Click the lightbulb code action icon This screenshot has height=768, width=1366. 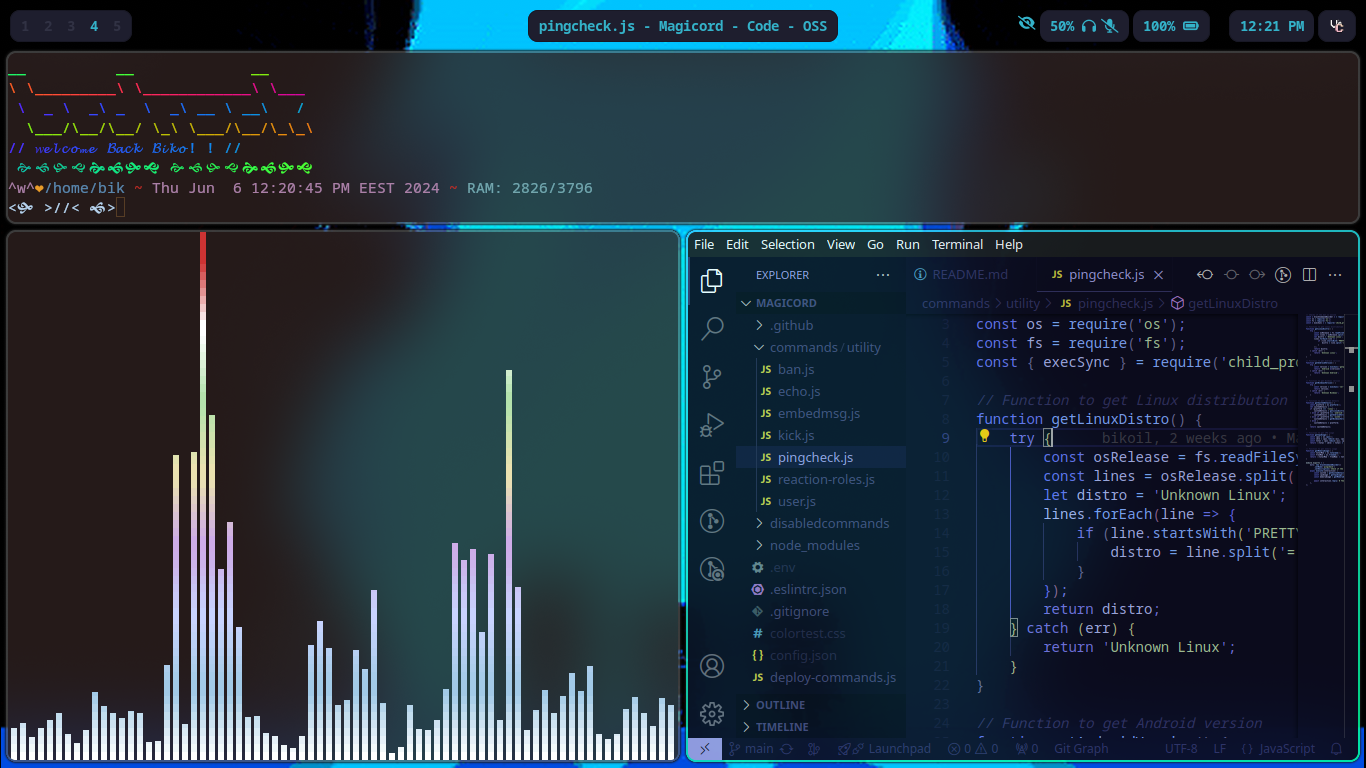point(984,436)
